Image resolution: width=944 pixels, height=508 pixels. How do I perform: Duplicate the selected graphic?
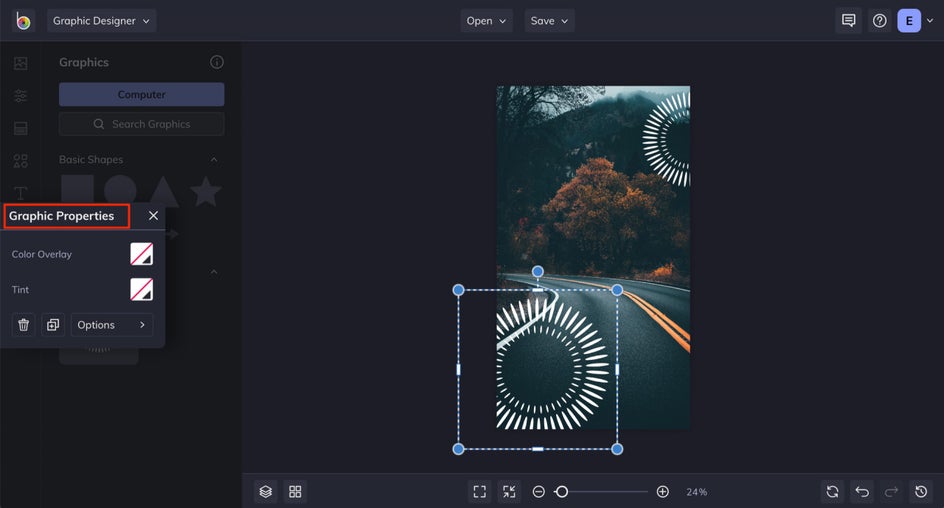click(53, 325)
